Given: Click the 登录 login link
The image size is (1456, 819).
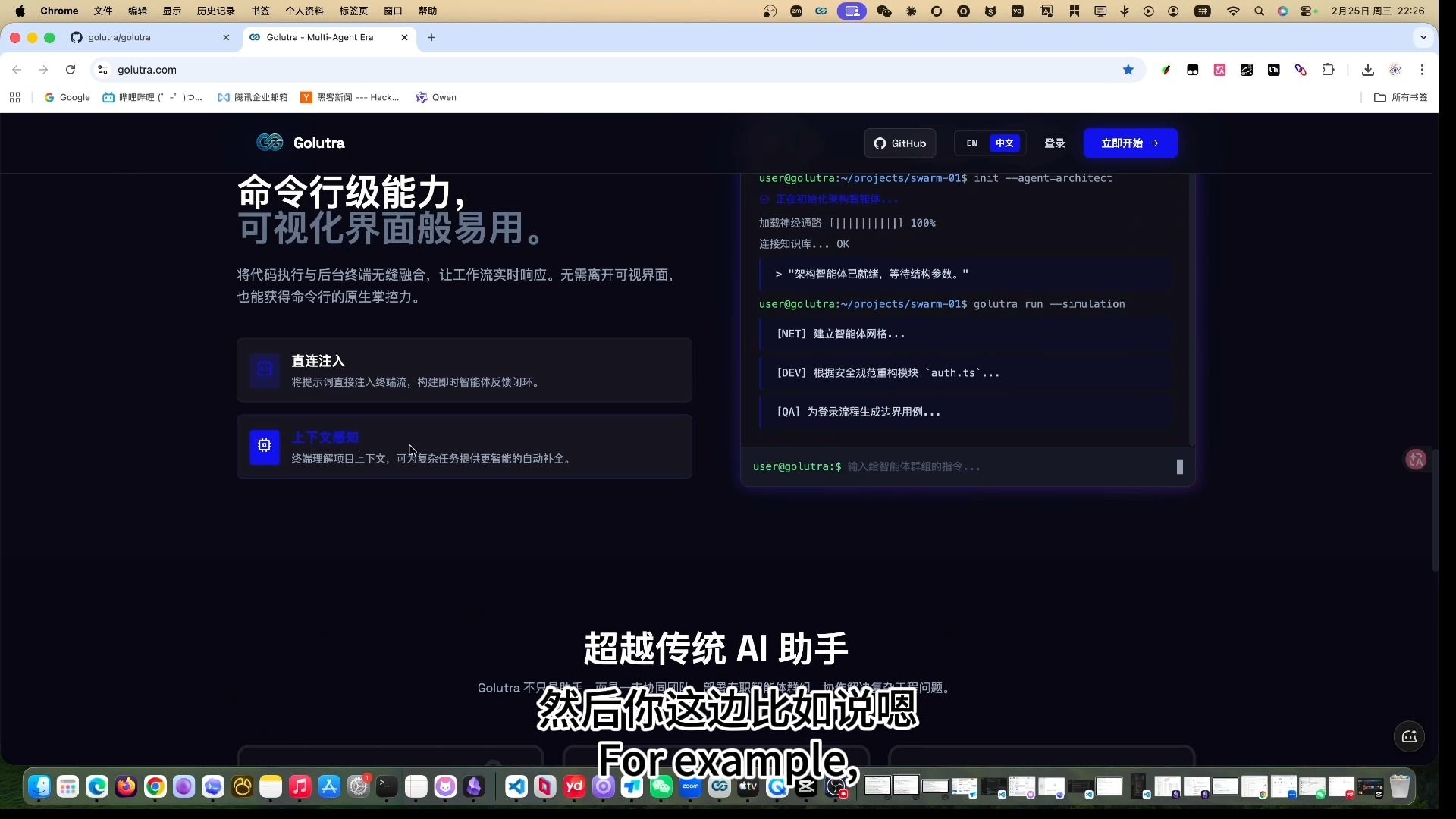Looking at the screenshot, I should click(1054, 143).
